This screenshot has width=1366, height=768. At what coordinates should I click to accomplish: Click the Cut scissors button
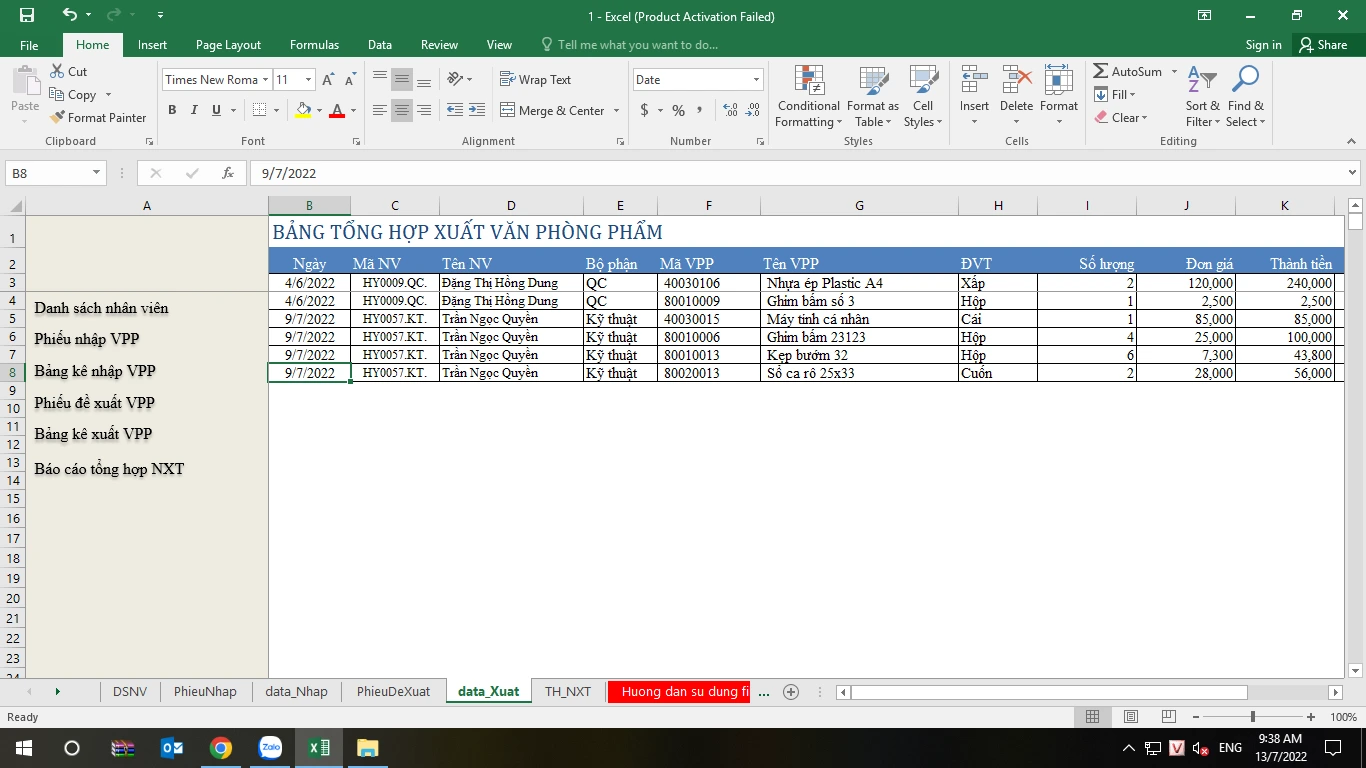tap(69, 71)
